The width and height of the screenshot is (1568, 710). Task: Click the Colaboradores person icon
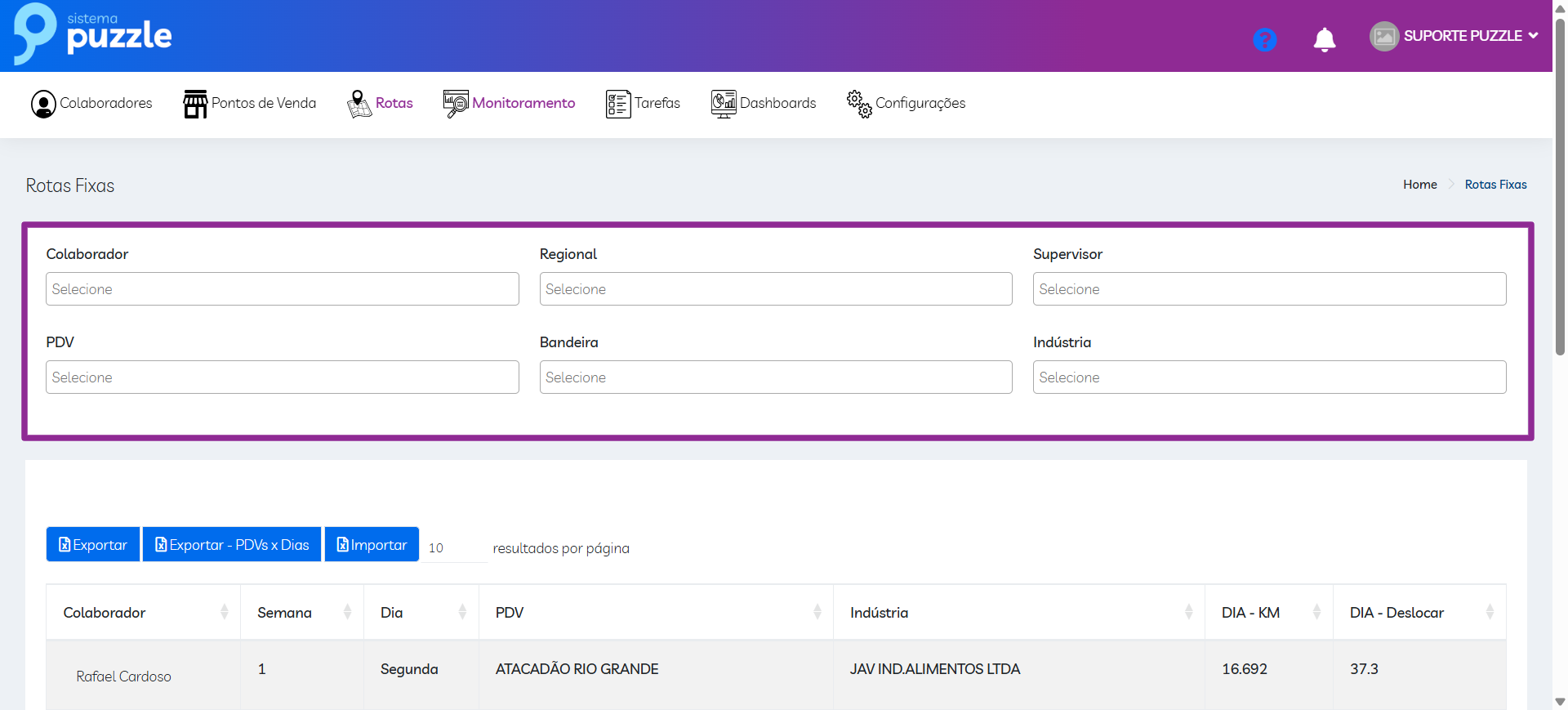43,104
